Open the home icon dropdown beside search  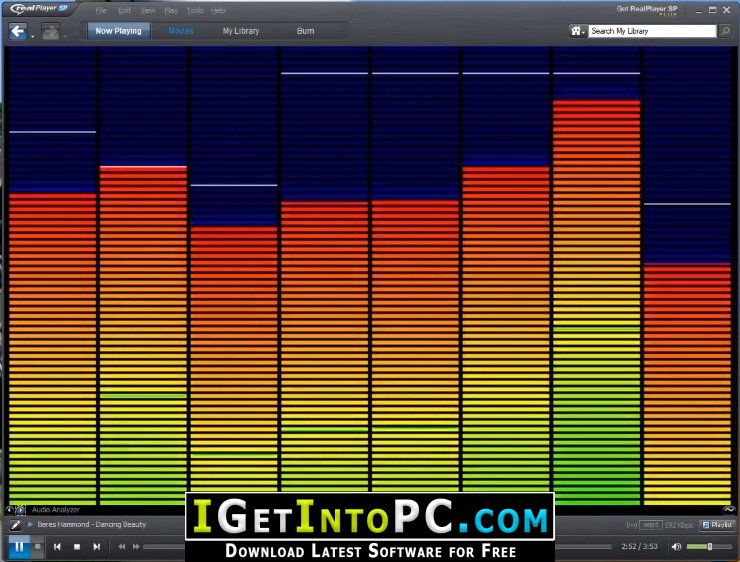tap(578, 31)
